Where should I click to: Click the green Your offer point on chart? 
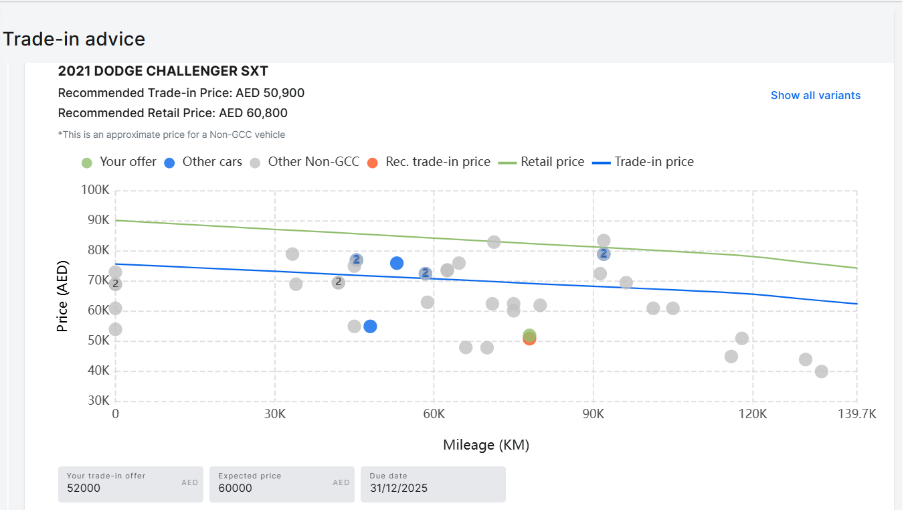(529, 335)
